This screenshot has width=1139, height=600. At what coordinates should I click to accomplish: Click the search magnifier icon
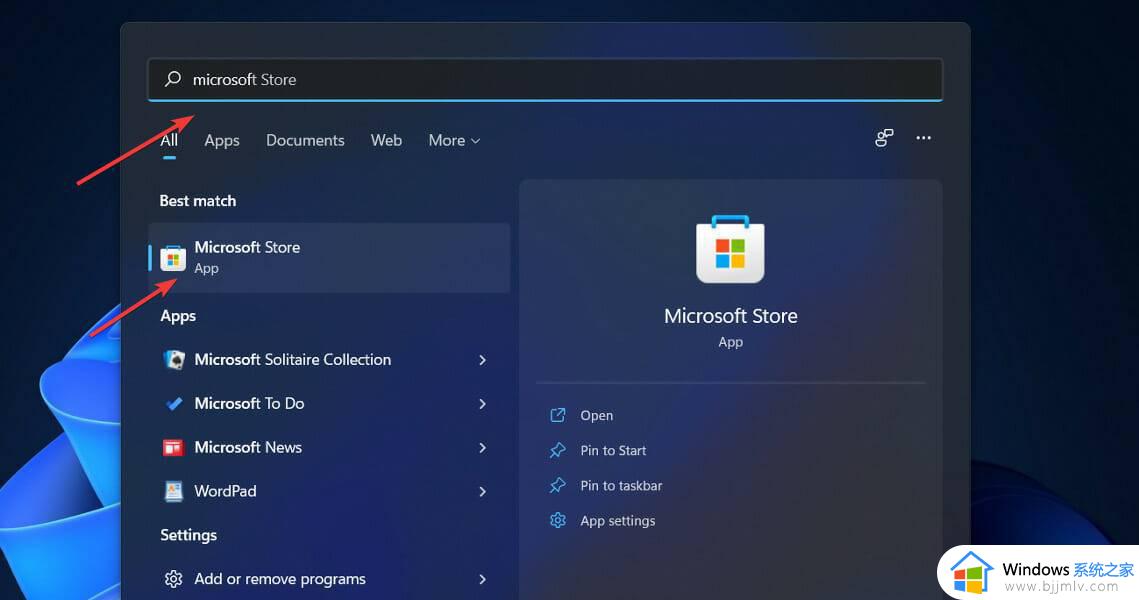coord(173,78)
